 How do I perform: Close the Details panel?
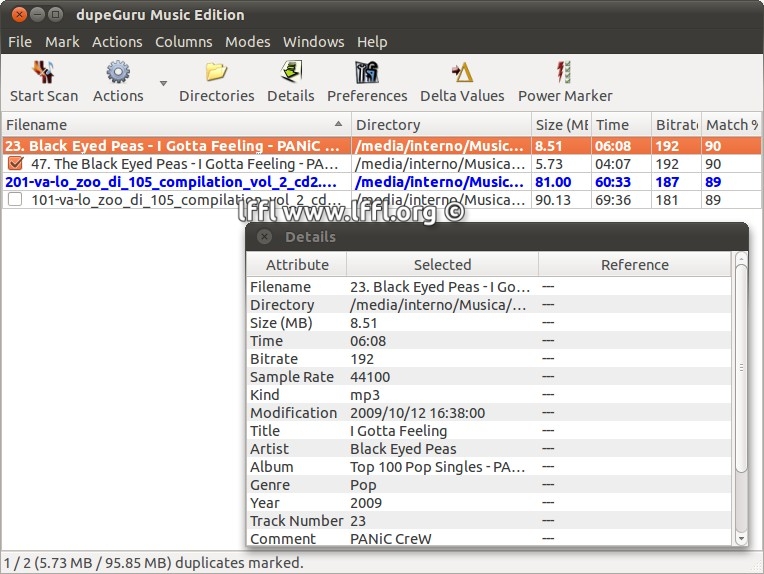point(264,237)
